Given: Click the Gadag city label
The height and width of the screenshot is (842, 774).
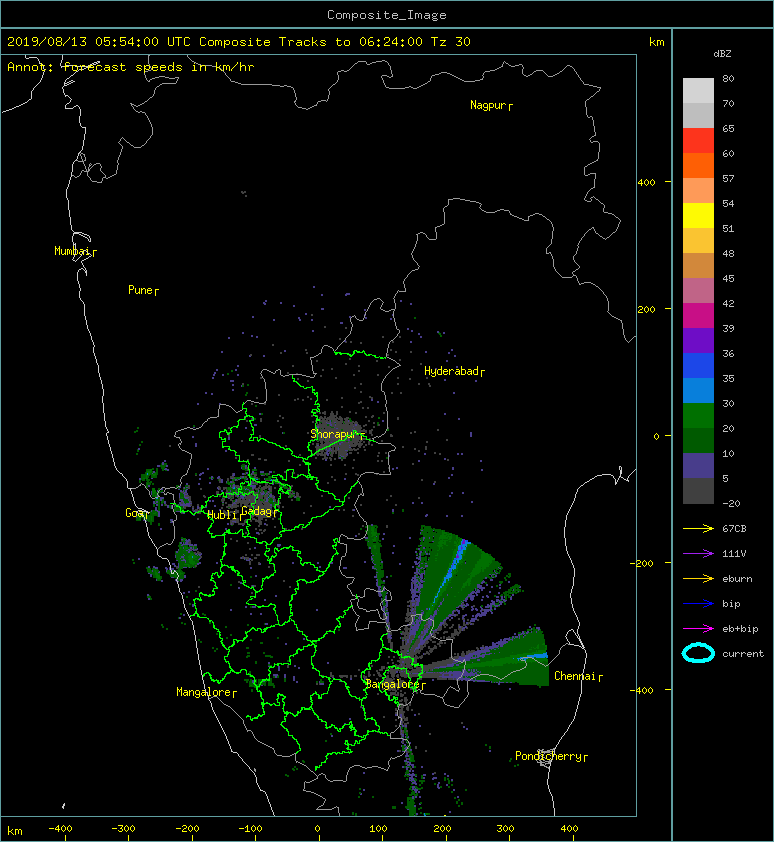Looking at the screenshot, I should (x=257, y=511).
